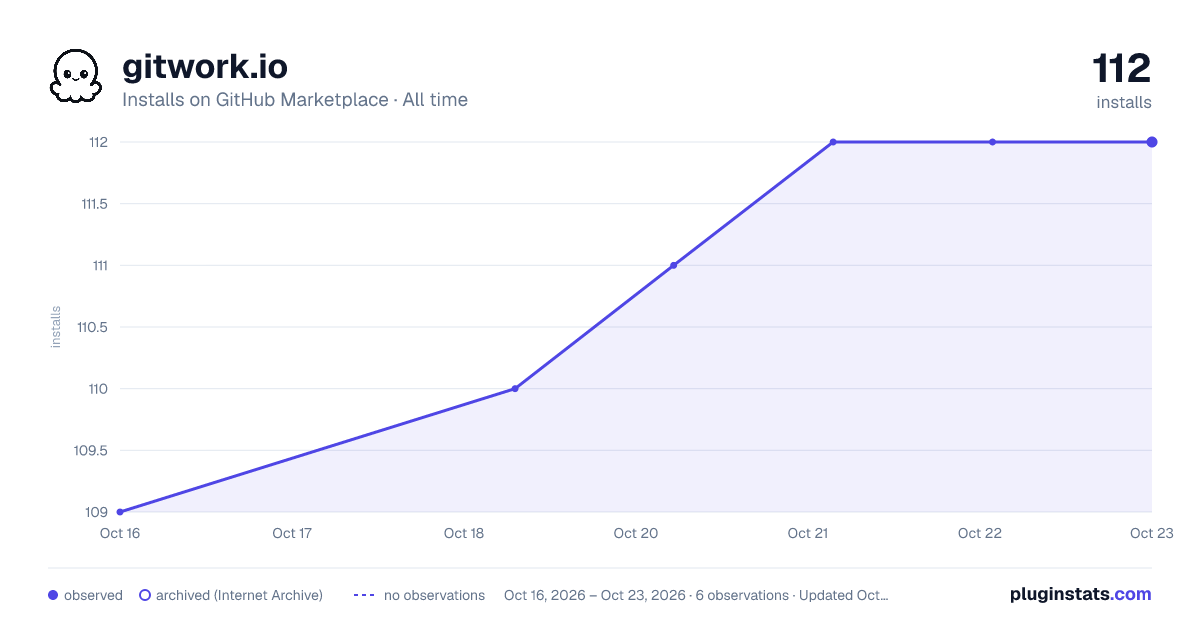Click the large 112 installs total
Image resolution: width=1200 pixels, height=630 pixels.
pyautogui.click(x=1122, y=69)
